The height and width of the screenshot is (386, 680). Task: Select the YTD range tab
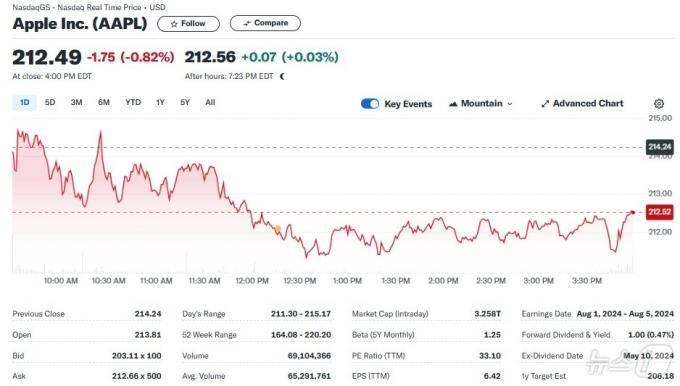[x=133, y=102]
